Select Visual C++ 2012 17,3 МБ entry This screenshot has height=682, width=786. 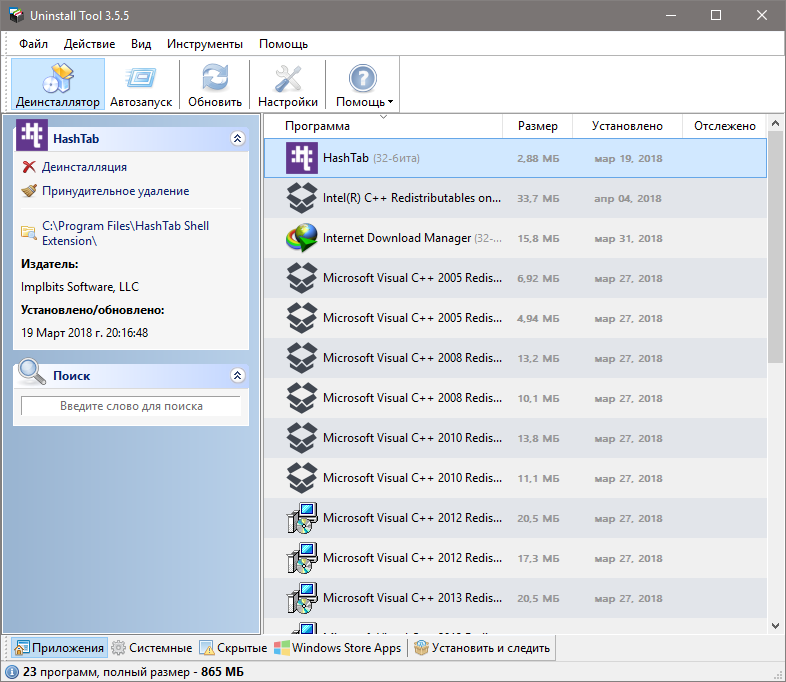click(x=515, y=559)
